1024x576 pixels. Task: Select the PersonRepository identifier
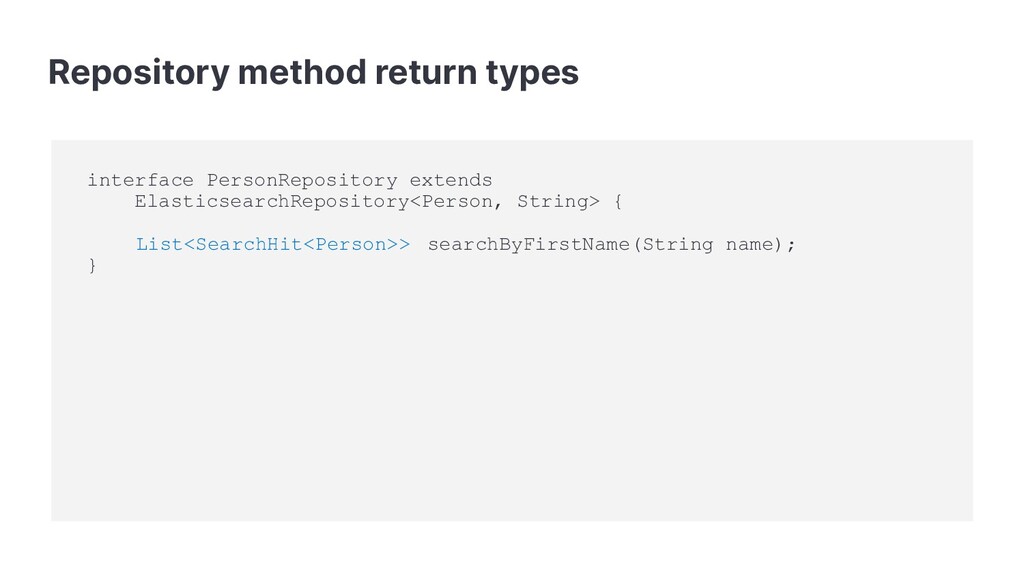pyautogui.click(x=302, y=181)
